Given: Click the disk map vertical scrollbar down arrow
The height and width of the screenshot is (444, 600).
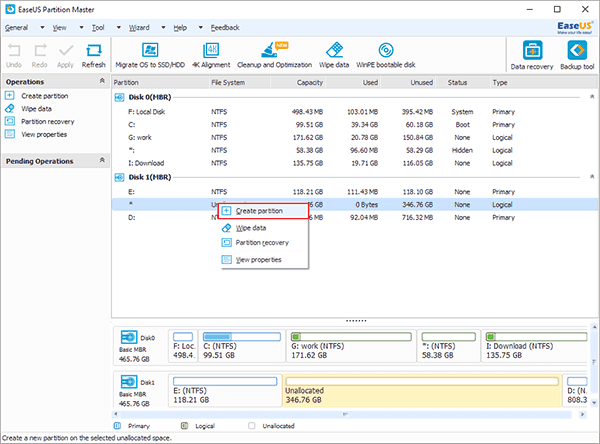Looking at the screenshot, I should point(594,403).
